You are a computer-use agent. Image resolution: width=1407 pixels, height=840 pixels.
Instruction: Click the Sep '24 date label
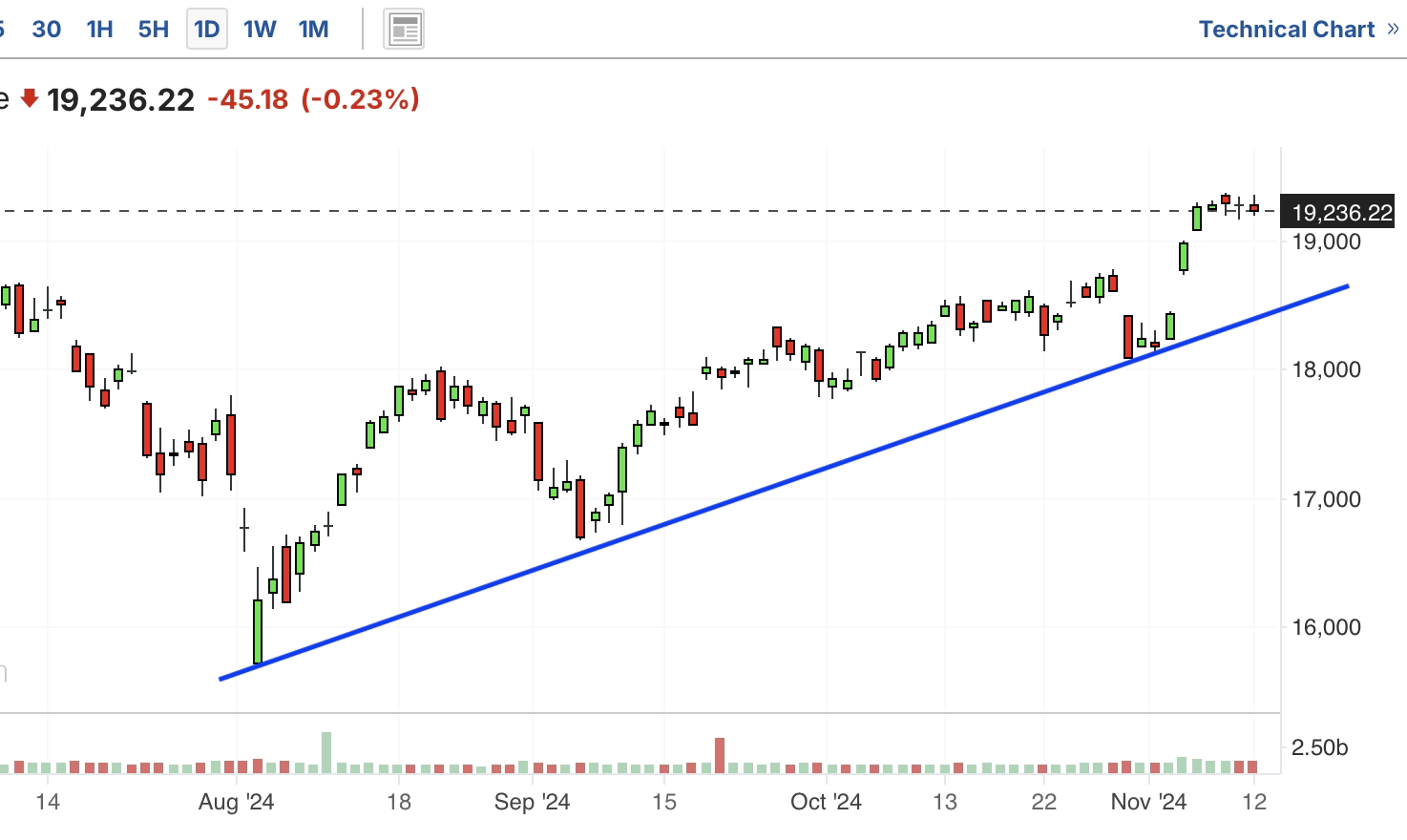pyautogui.click(x=532, y=802)
